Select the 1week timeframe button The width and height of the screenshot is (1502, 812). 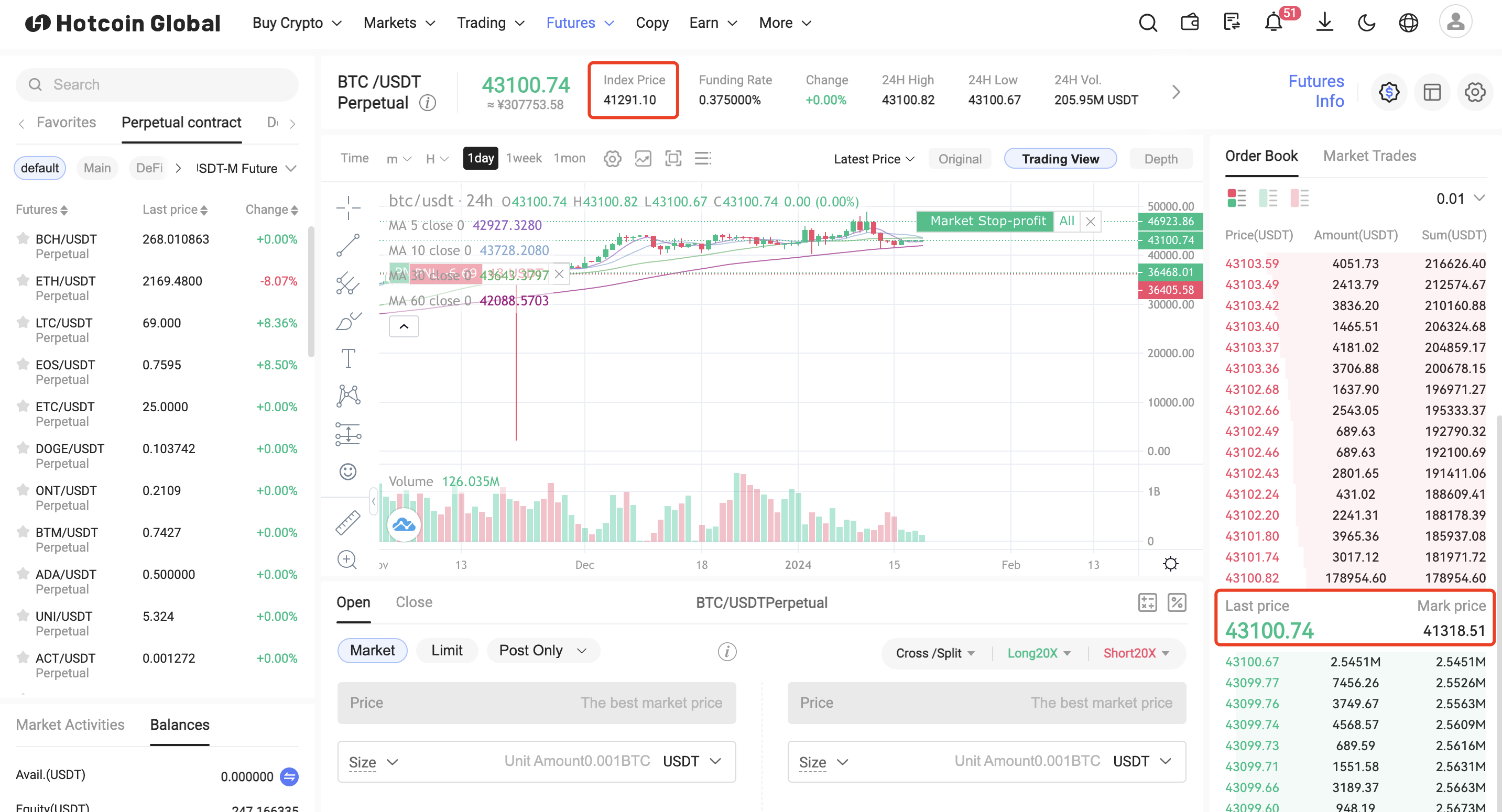[x=523, y=158]
